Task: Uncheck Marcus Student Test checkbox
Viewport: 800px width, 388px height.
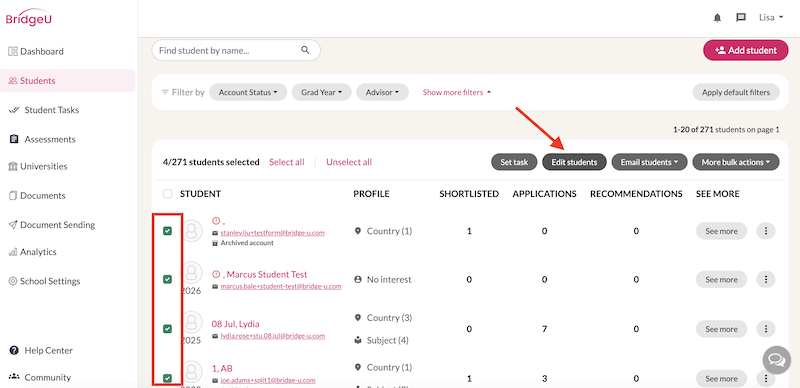Action: [167, 279]
